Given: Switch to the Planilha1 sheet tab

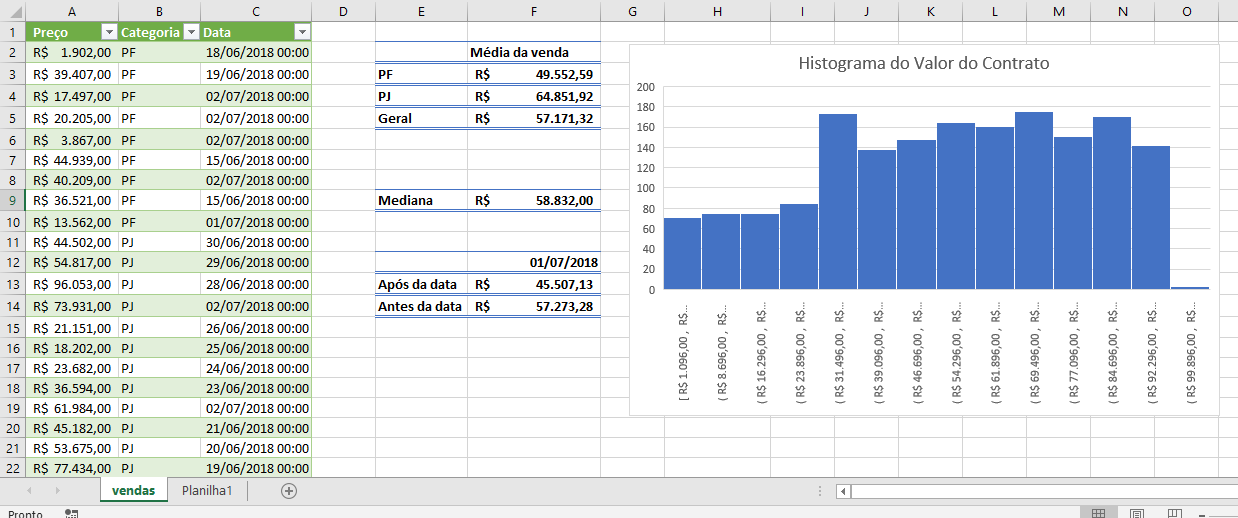Looking at the screenshot, I should [x=207, y=491].
